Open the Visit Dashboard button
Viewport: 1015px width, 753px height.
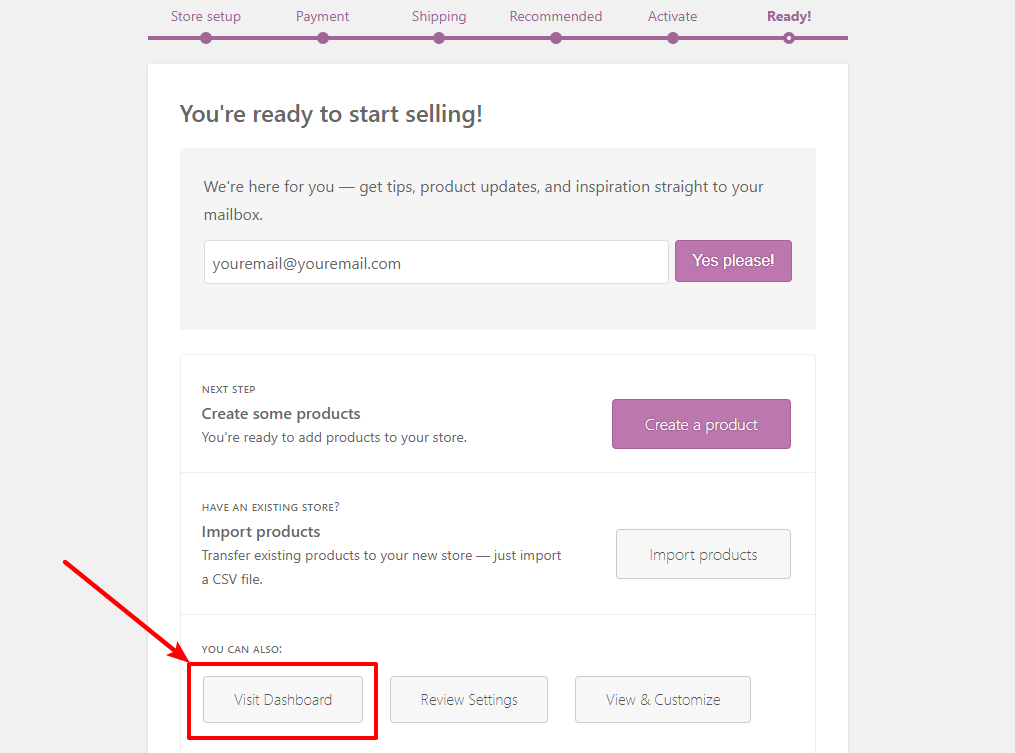click(x=283, y=700)
